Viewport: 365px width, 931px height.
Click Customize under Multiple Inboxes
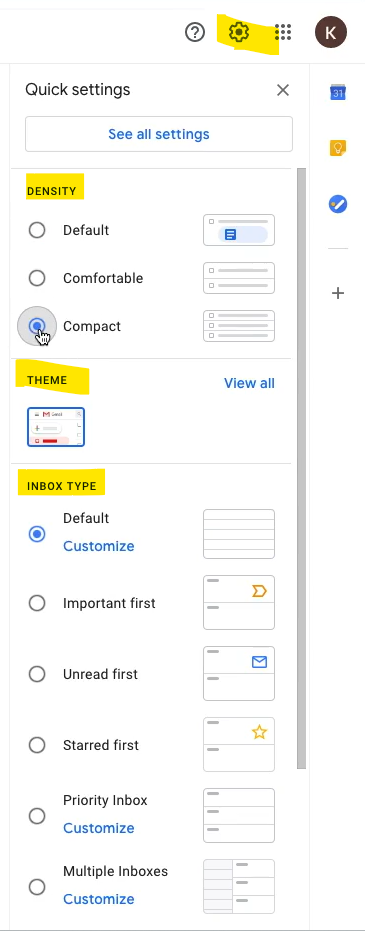tap(99, 899)
